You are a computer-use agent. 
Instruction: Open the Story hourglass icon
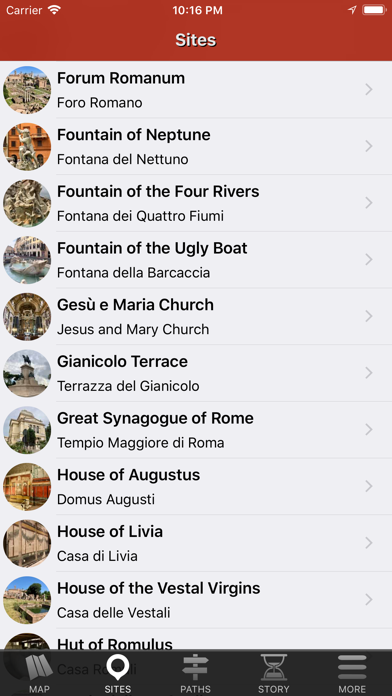click(x=273, y=668)
